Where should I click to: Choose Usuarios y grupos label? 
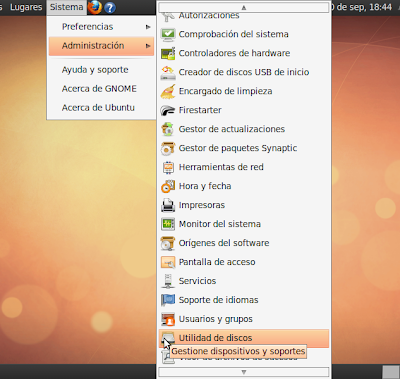coord(216,319)
